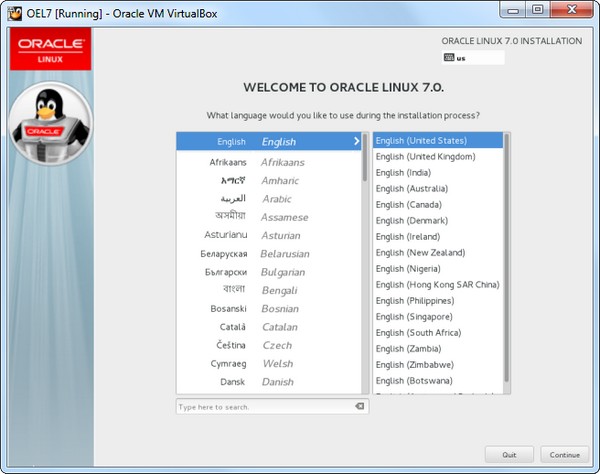This screenshot has height=474, width=600.
Task: Click the keyboard layout icon
Action: tap(448, 58)
